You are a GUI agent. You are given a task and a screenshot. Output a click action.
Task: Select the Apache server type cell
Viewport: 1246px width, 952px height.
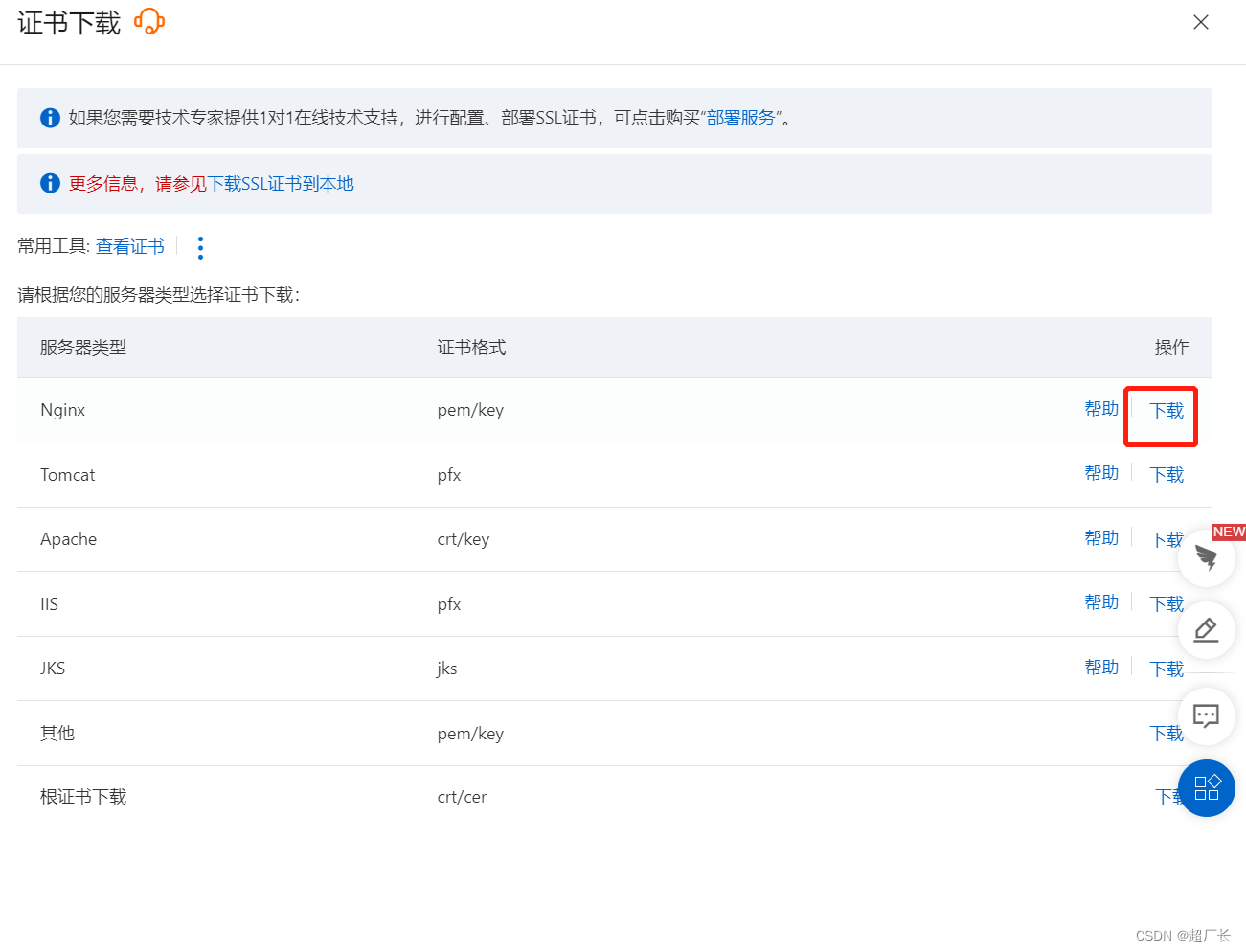click(69, 539)
